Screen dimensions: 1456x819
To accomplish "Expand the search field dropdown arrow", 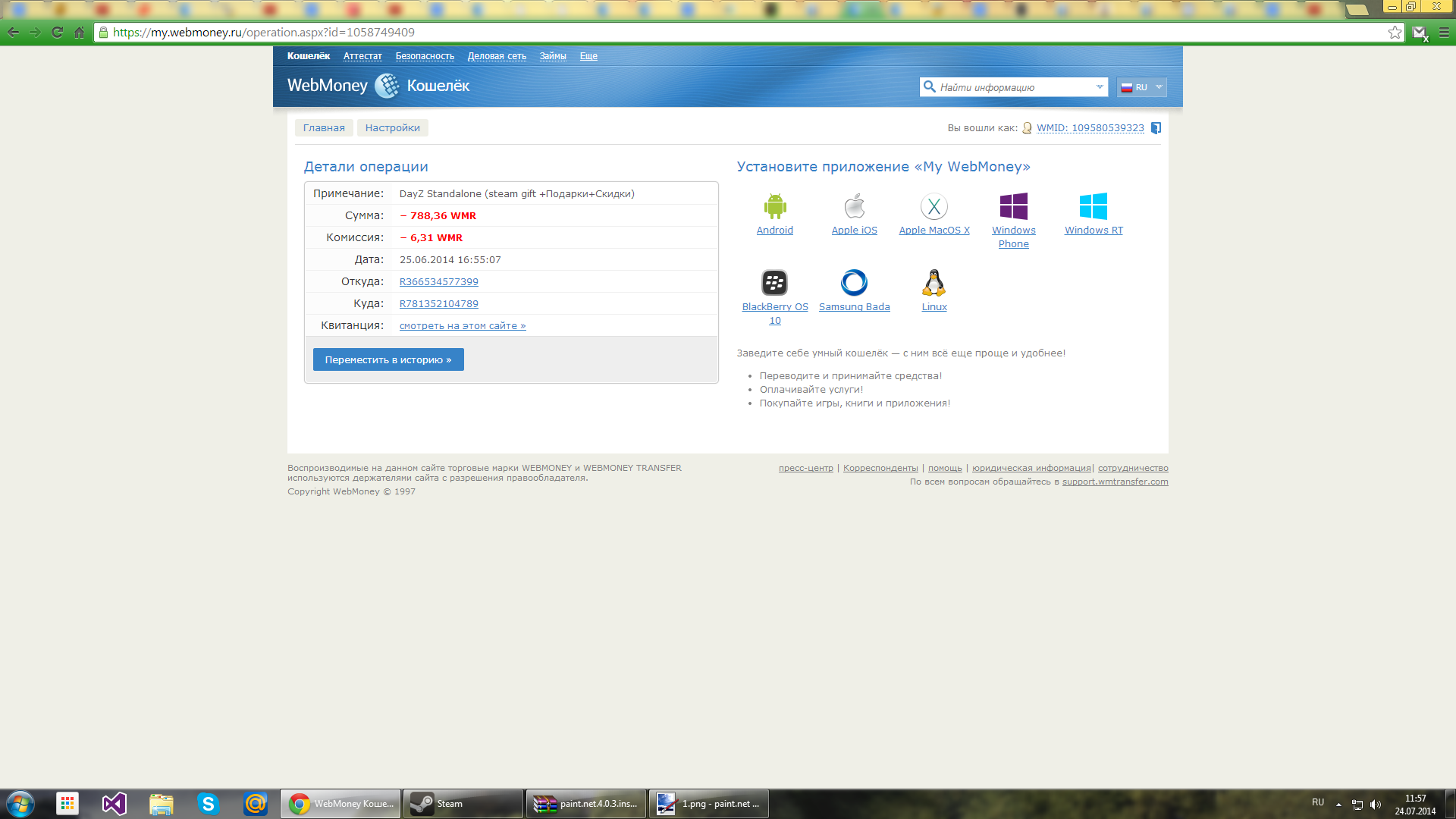I will tap(1100, 87).
